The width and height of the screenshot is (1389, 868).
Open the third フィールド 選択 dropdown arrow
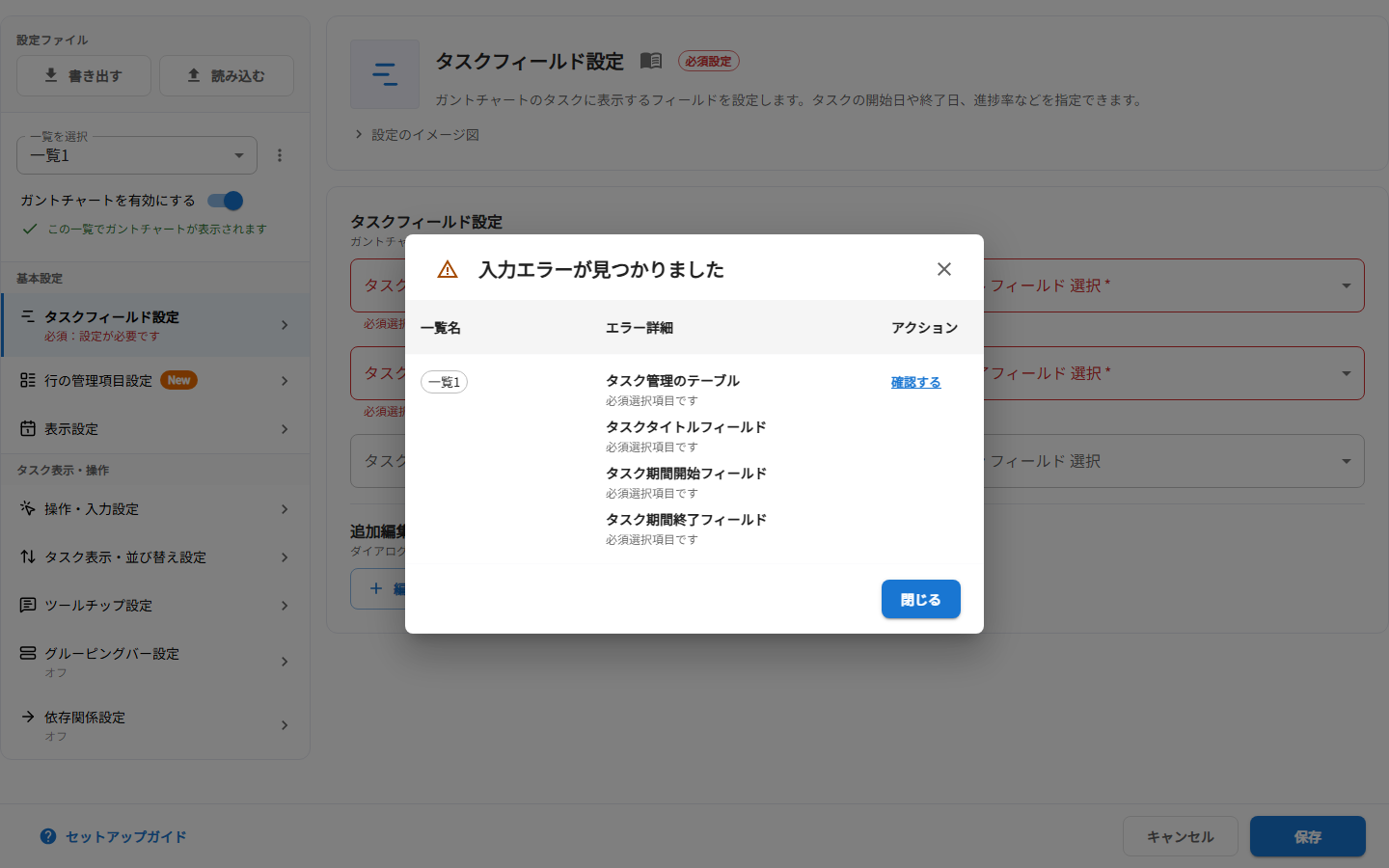pos(1347,461)
